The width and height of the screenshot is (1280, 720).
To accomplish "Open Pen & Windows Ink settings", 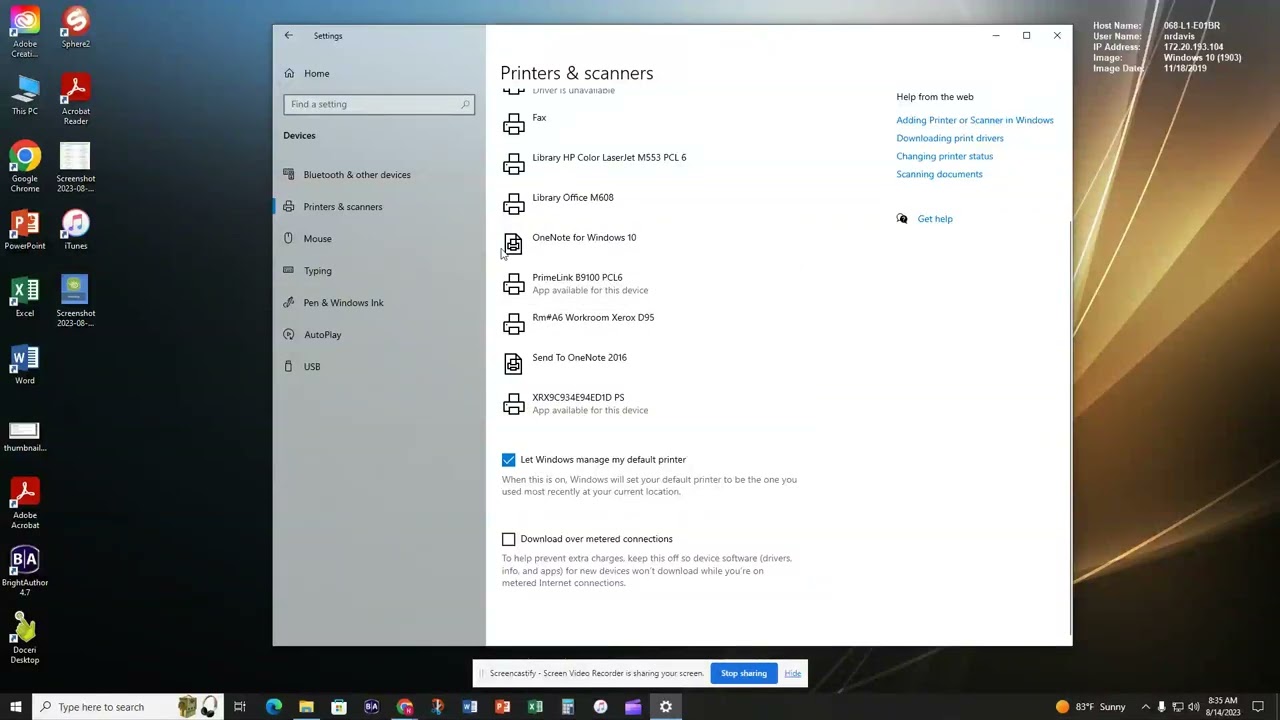I will click(x=378, y=303).
